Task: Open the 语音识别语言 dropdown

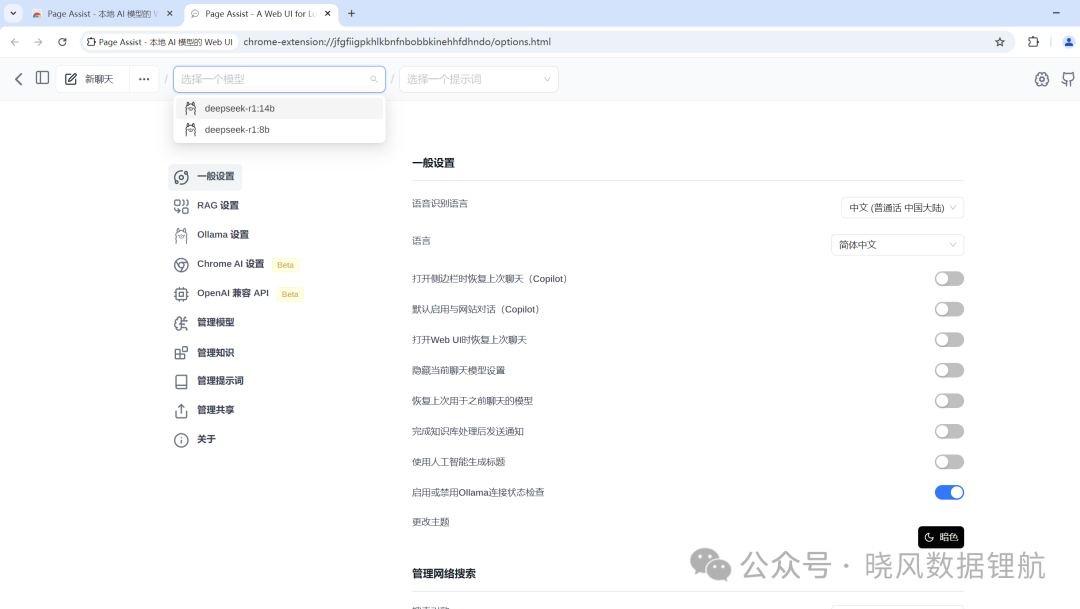Action: click(x=902, y=208)
